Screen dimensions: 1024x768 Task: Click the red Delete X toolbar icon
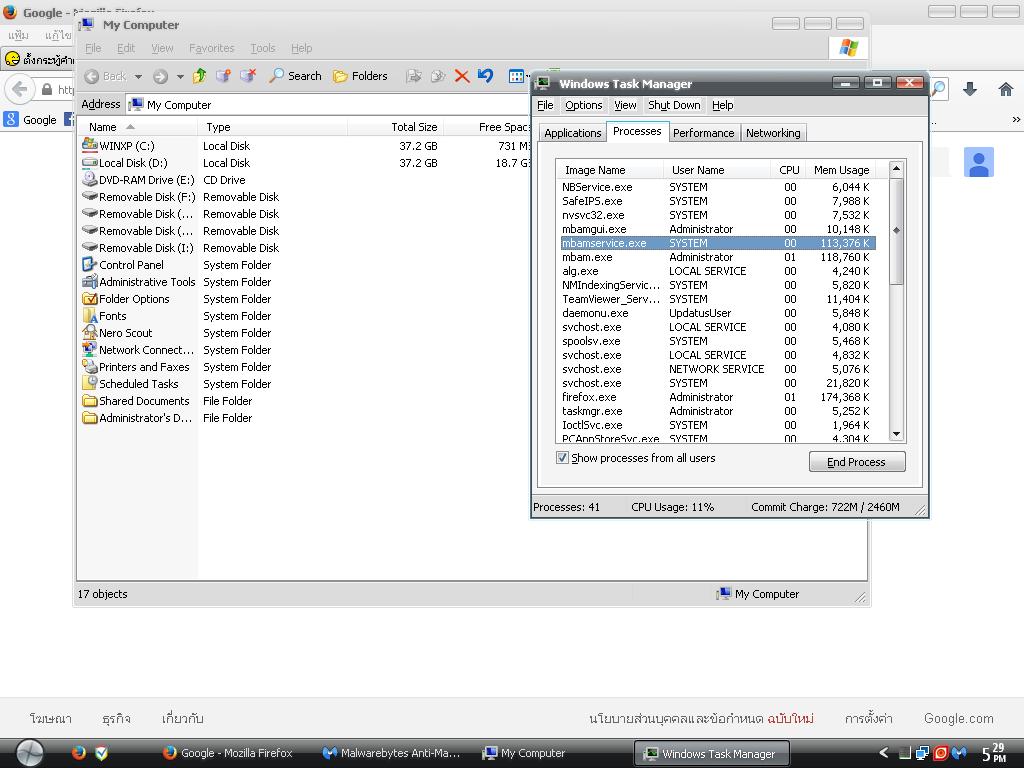(x=462, y=76)
